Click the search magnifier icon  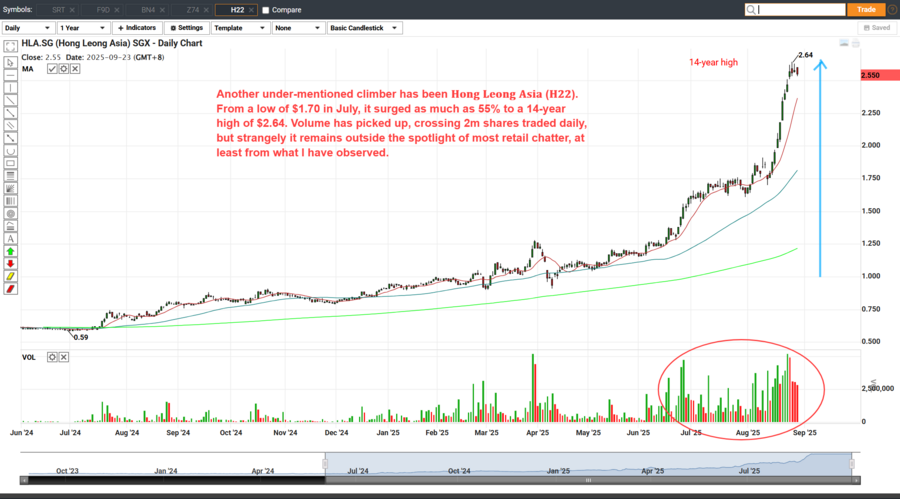pyautogui.click(x=751, y=10)
